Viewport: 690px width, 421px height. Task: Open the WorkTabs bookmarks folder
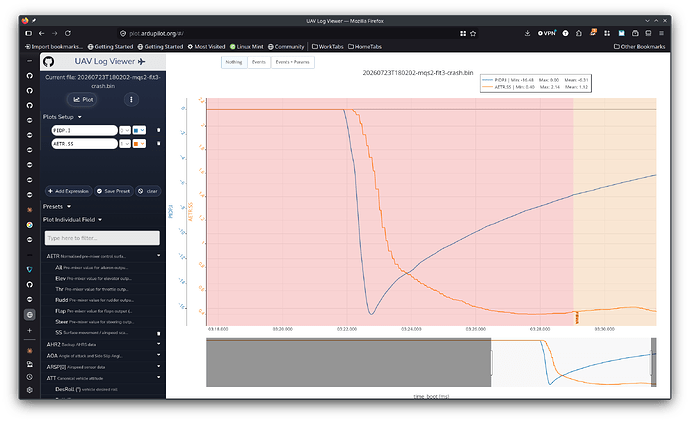(x=328, y=47)
